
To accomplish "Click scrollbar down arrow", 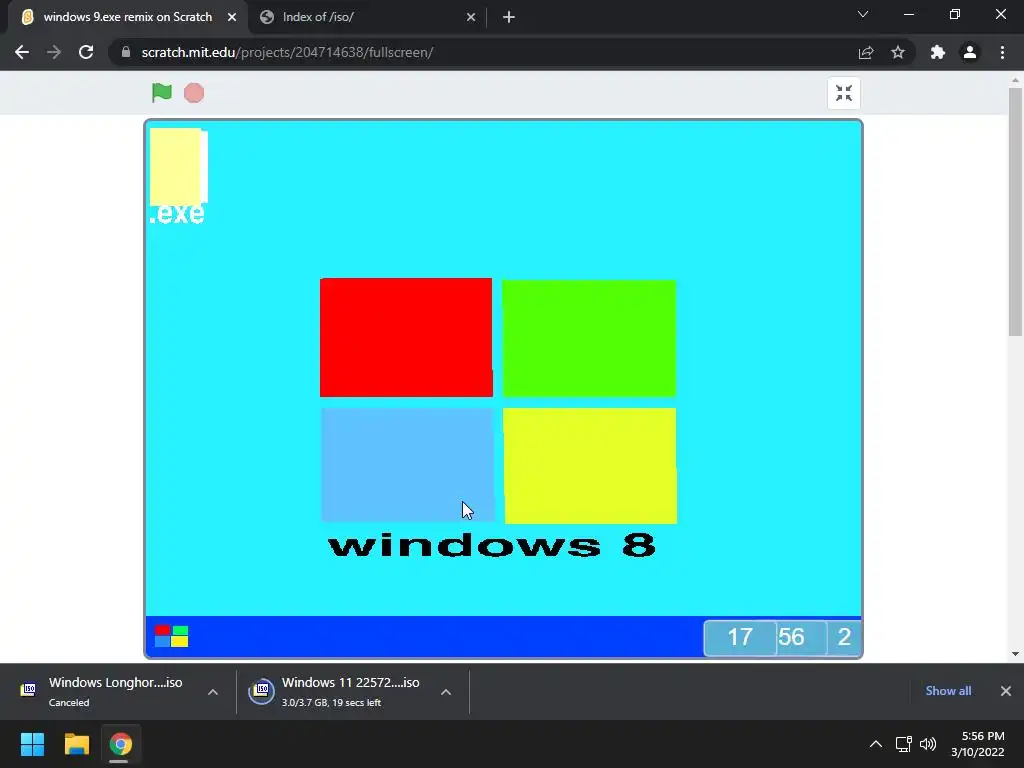I will pos(1015,654).
